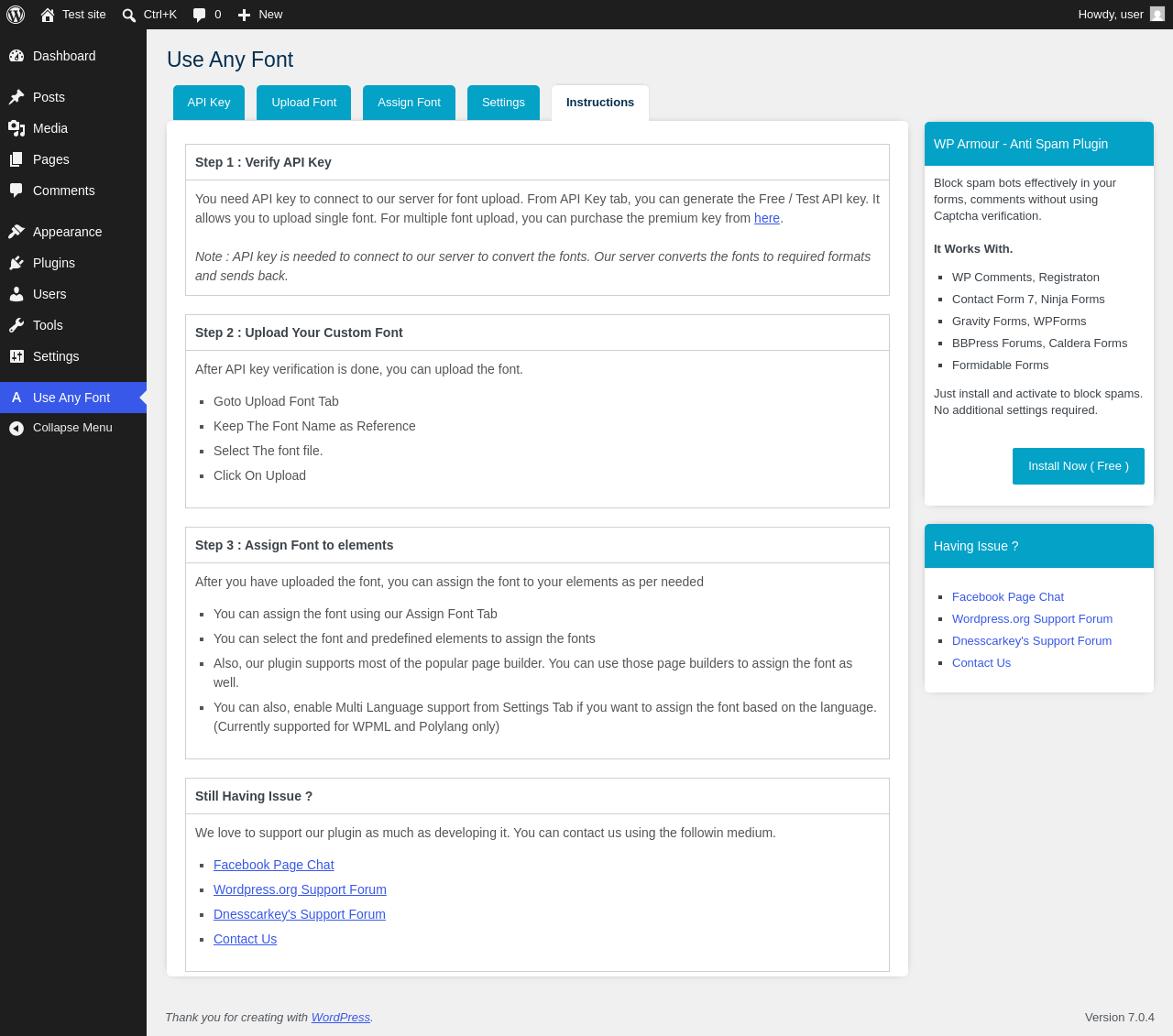Select the Instructions tab
This screenshot has height=1036, width=1173.
pos(600,103)
